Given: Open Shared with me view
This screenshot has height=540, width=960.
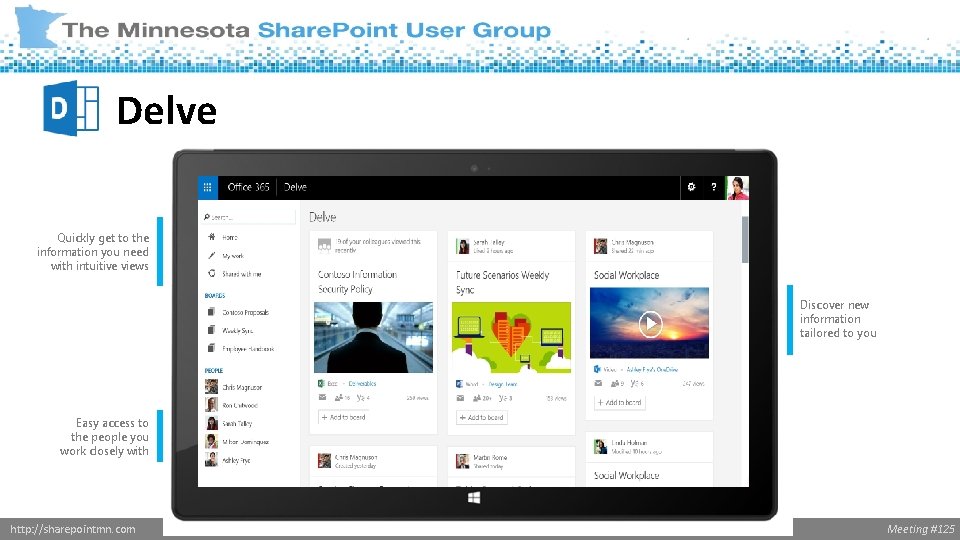Looking at the screenshot, I should click(x=241, y=274).
